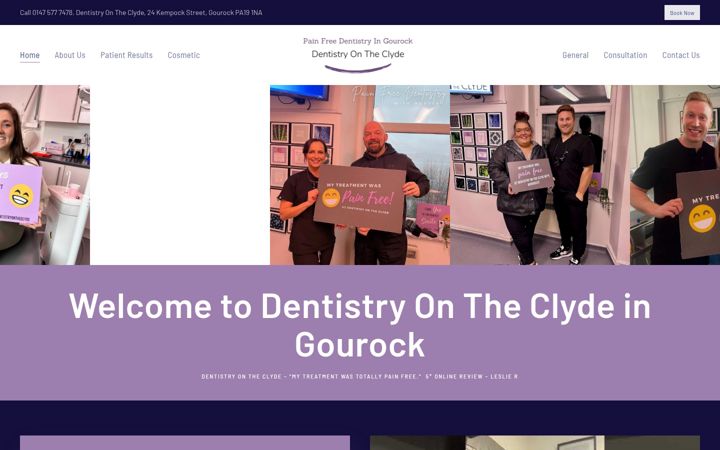Open the Home menu item
Image resolution: width=720 pixels, height=450 pixels.
pos(29,55)
